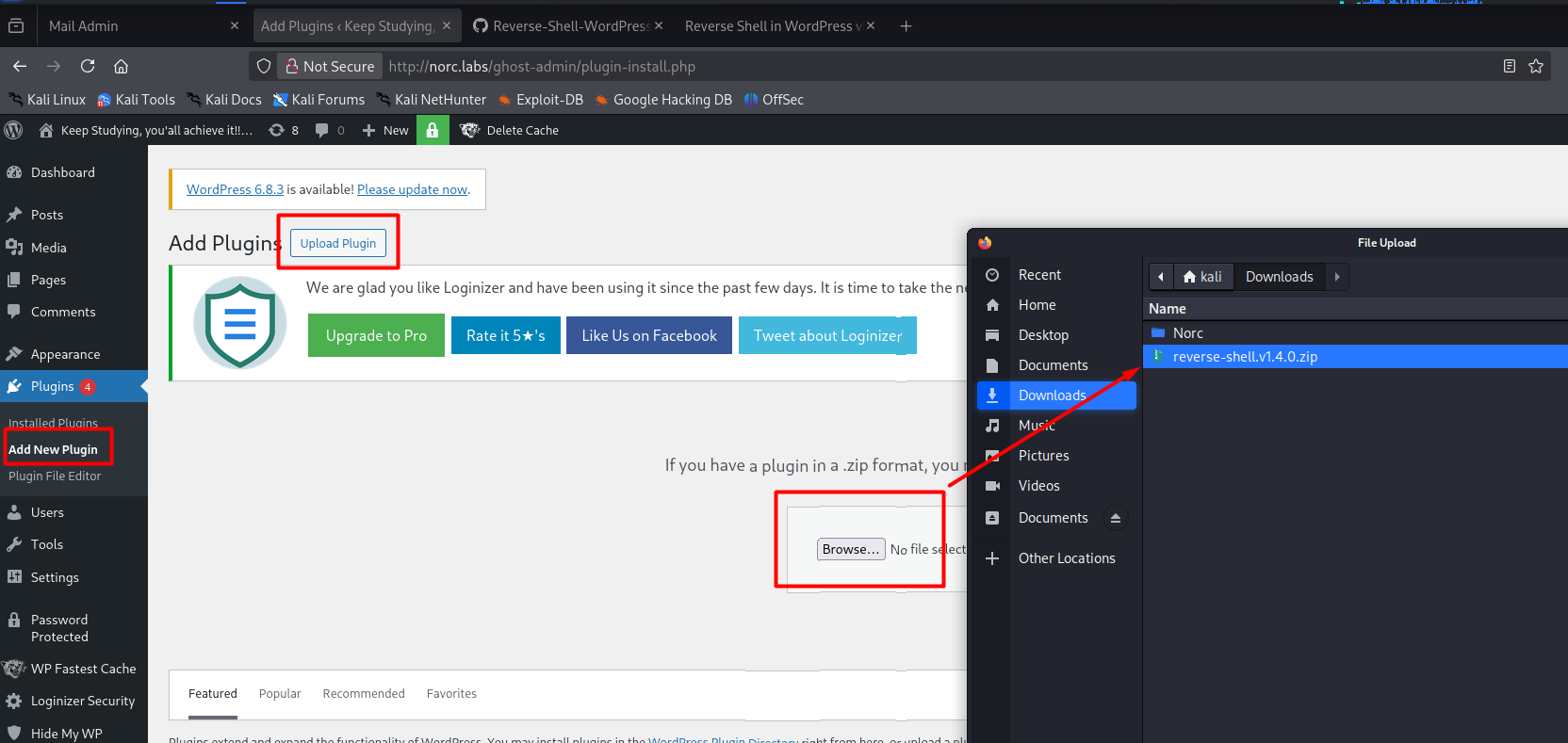Image resolution: width=1568 pixels, height=743 pixels.
Task: Open the New content menu
Action: [x=385, y=130]
